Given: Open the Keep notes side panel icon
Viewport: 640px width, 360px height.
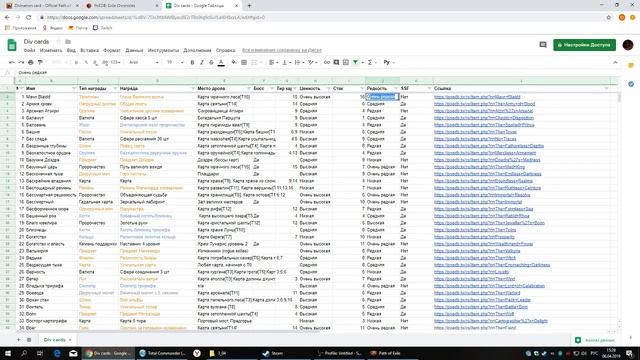Looking at the screenshot, I should click(x=631, y=65).
